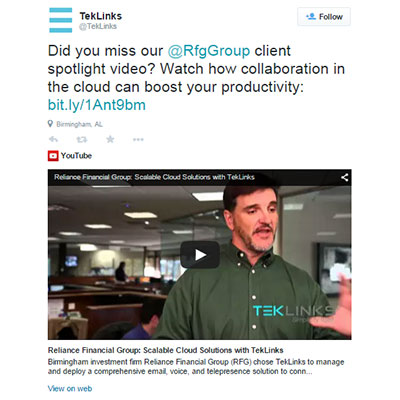Open bold video title below thumbnail
The image size is (400, 400).
coord(165,350)
